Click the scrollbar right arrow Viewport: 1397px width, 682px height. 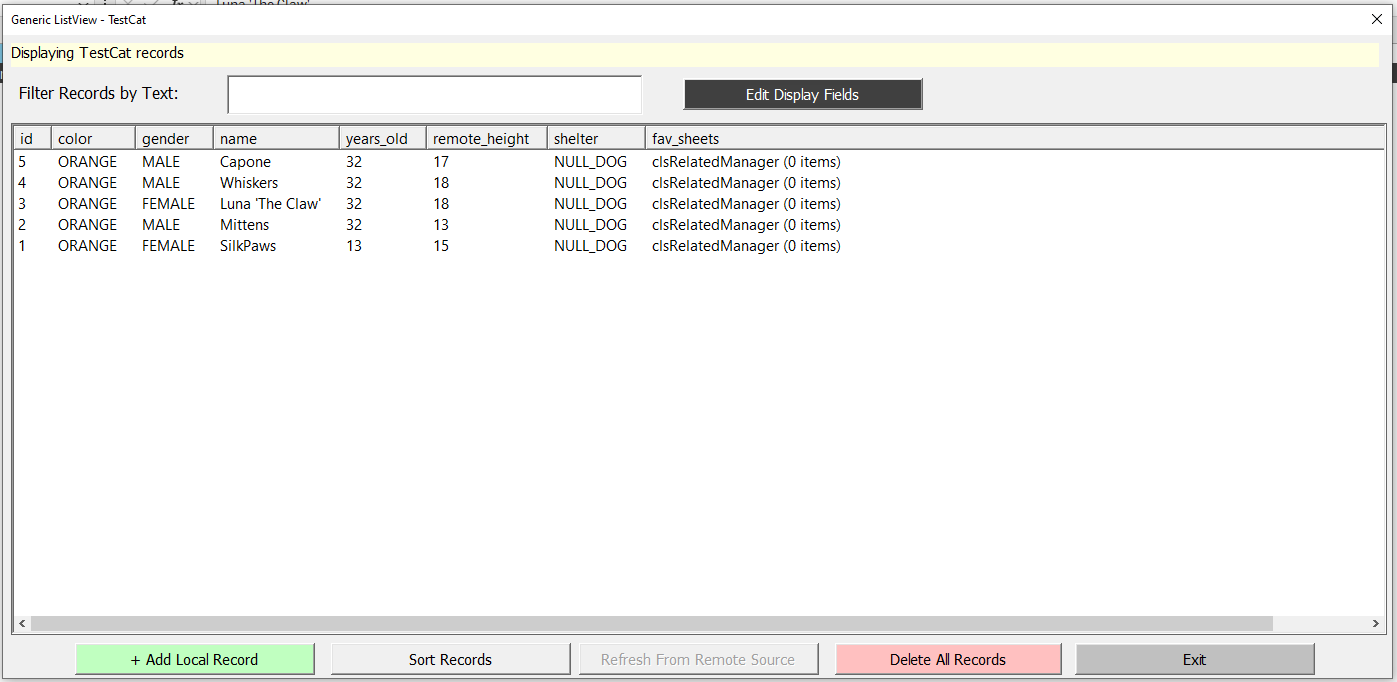pyautogui.click(x=1376, y=623)
